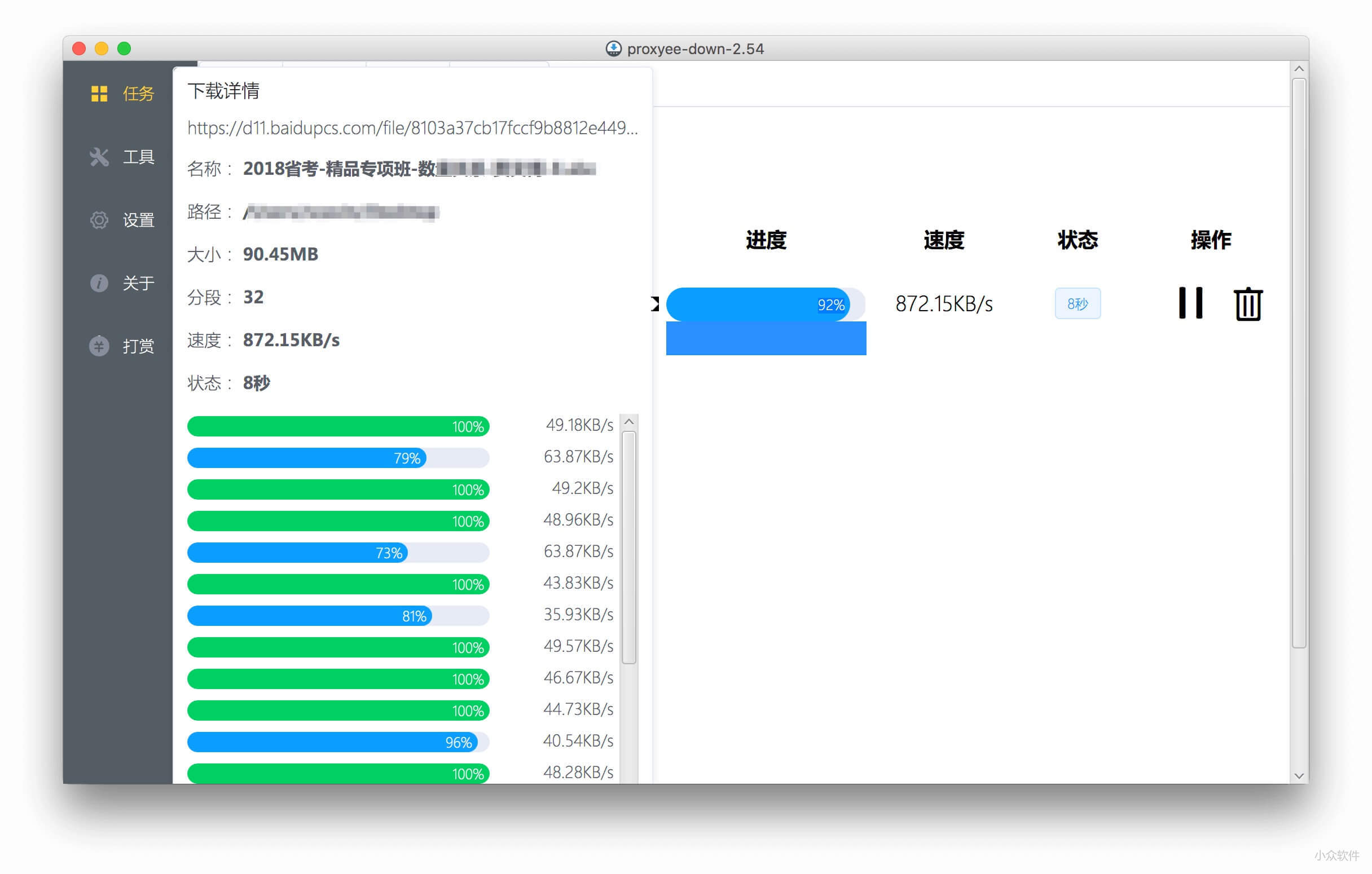Screen dimensions: 1372x874
Task: Click the 打赏 yen coin icon
Action: (99, 346)
